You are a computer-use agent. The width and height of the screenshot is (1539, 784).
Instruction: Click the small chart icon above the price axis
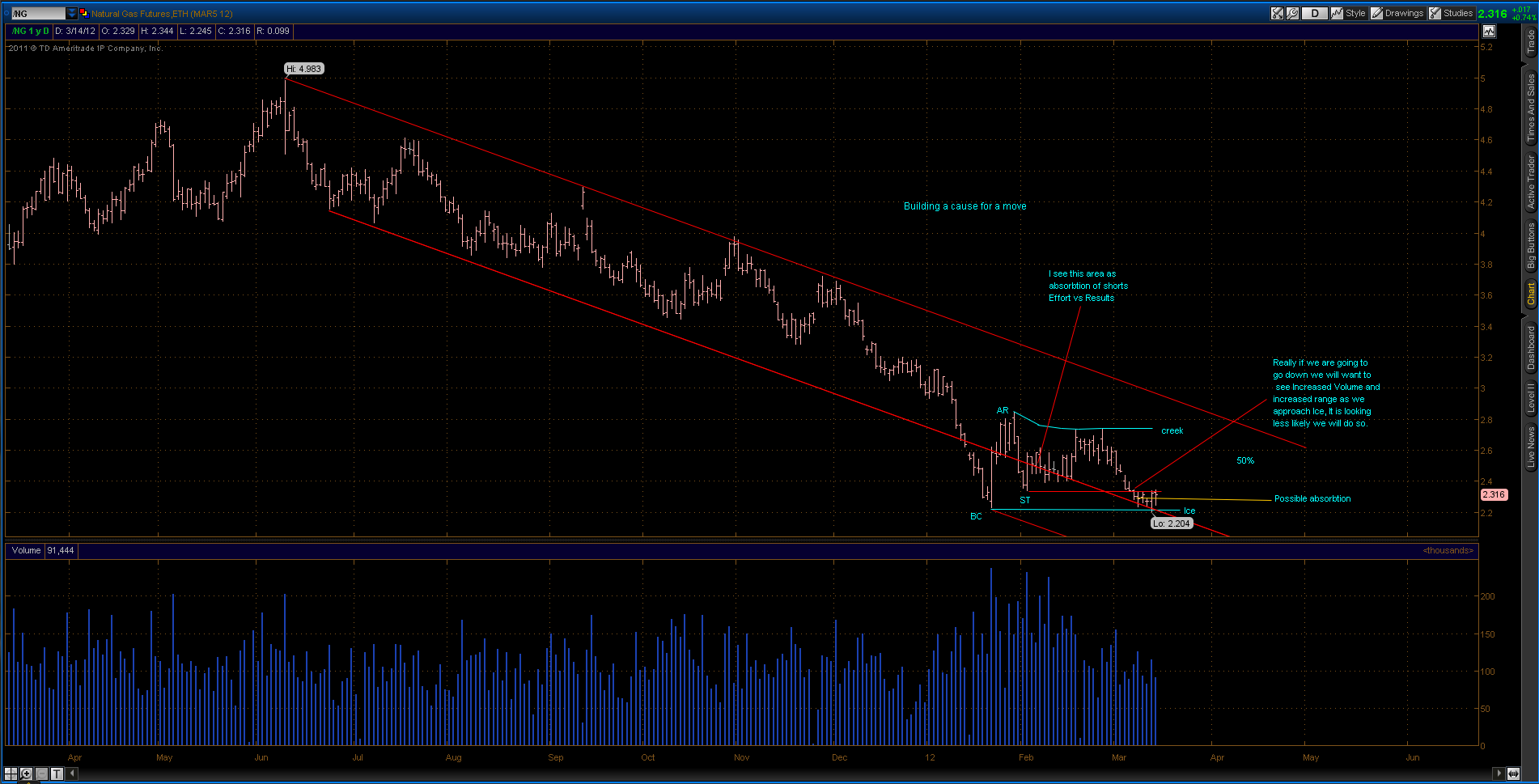[1489, 32]
